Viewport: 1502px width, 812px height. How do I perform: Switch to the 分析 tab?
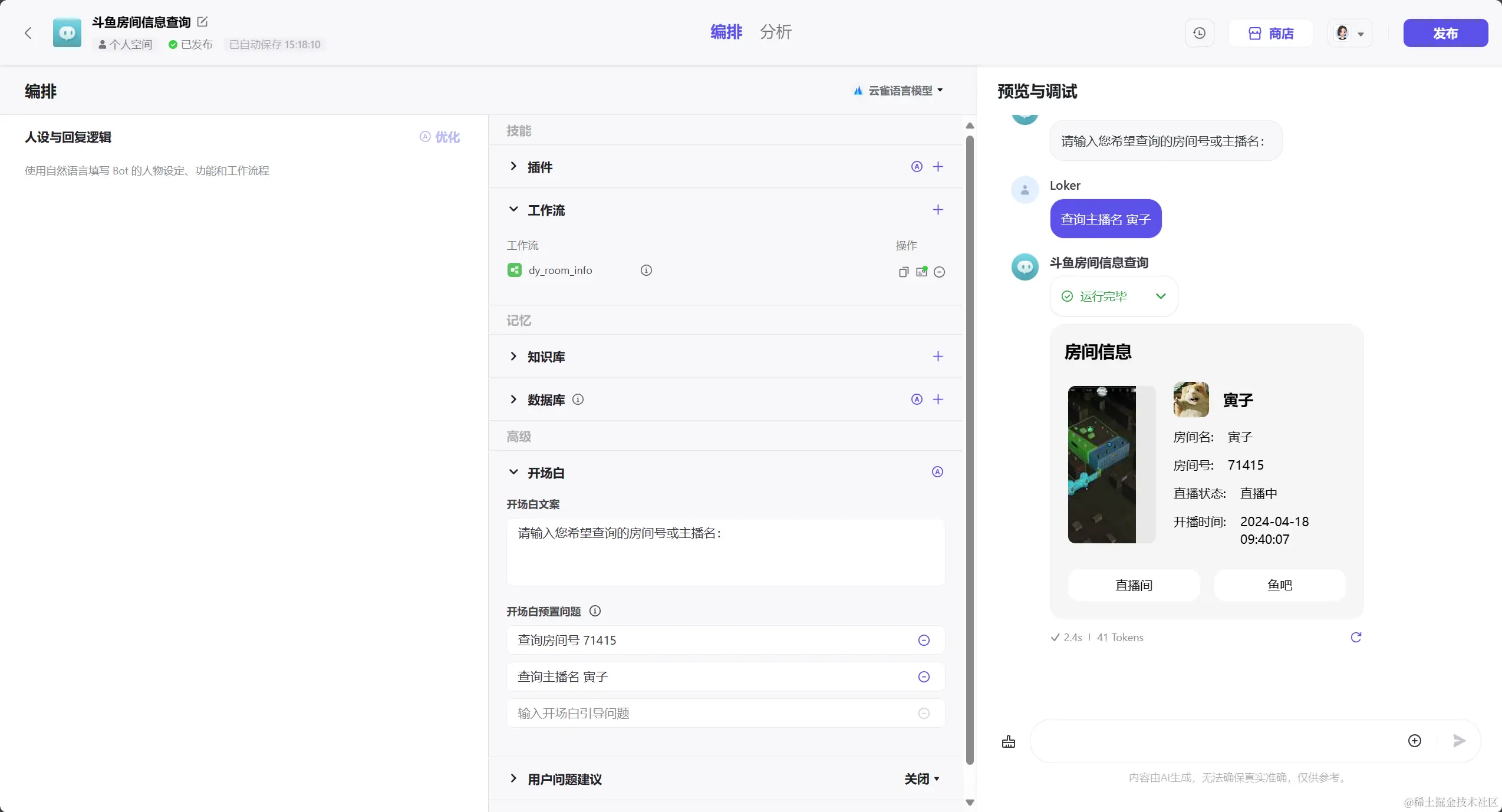click(x=775, y=32)
